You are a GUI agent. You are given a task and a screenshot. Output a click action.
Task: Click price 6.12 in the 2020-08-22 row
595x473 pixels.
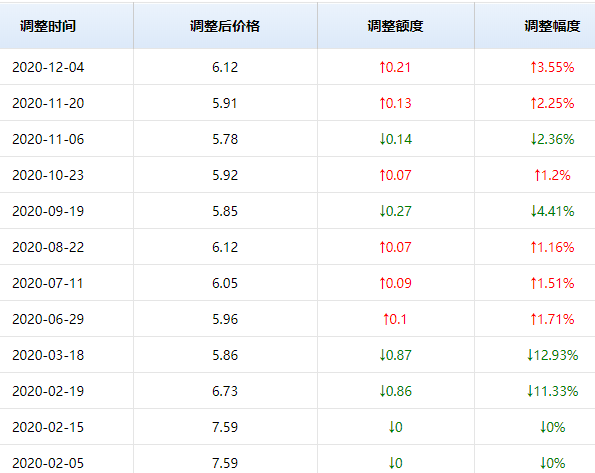pyautogui.click(x=225, y=247)
